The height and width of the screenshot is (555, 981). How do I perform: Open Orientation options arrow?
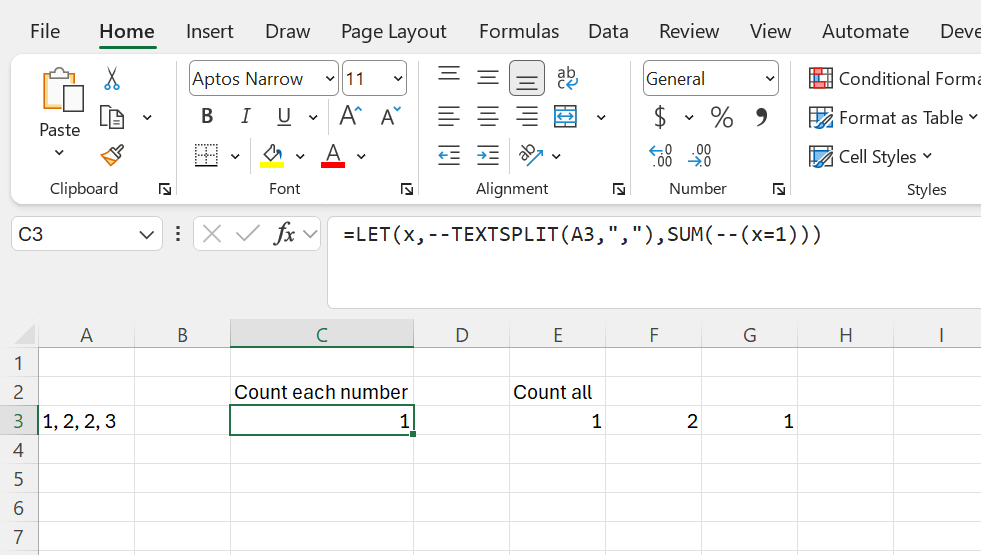[556, 156]
